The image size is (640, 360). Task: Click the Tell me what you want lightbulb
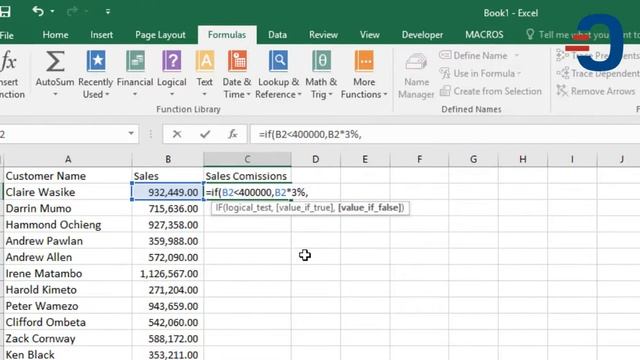point(530,34)
